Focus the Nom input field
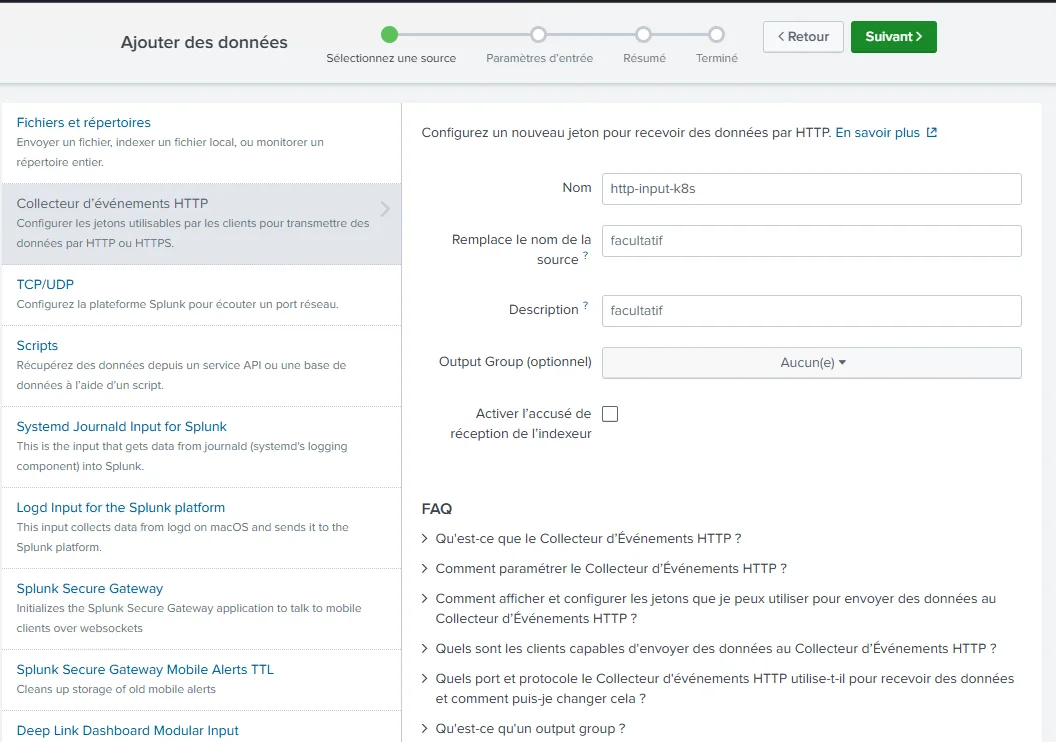The image size is (1056, 742). [x=812, y=189]
